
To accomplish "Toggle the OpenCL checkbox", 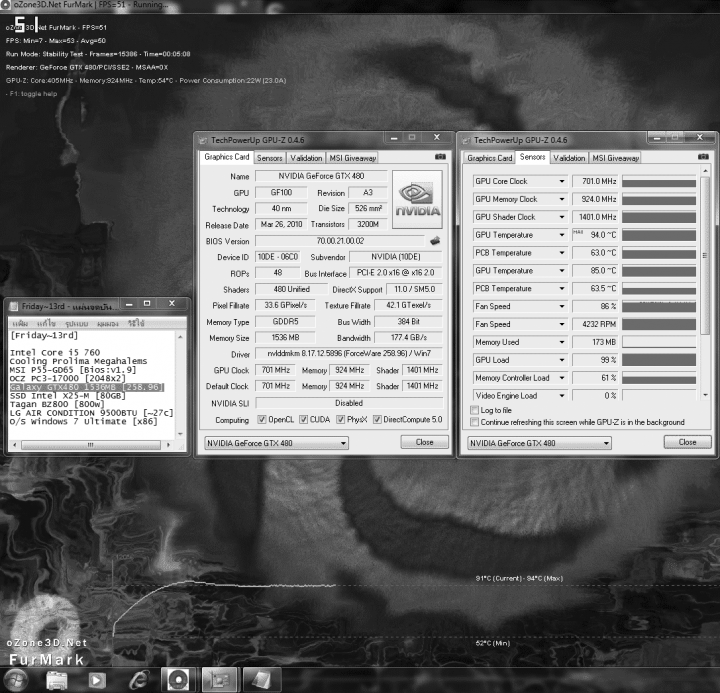I will 262,419.
